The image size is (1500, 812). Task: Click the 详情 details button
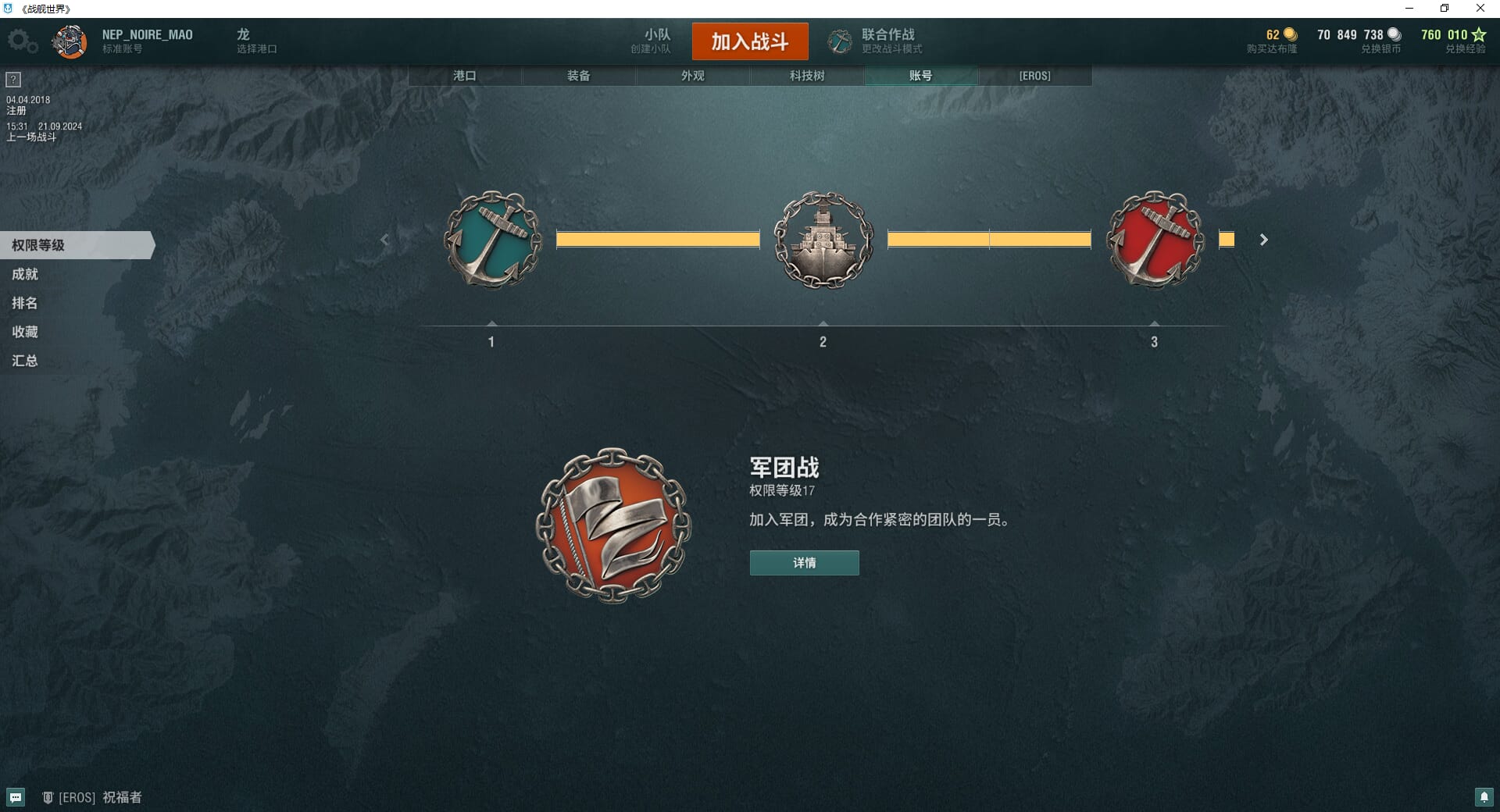point(805,563)
